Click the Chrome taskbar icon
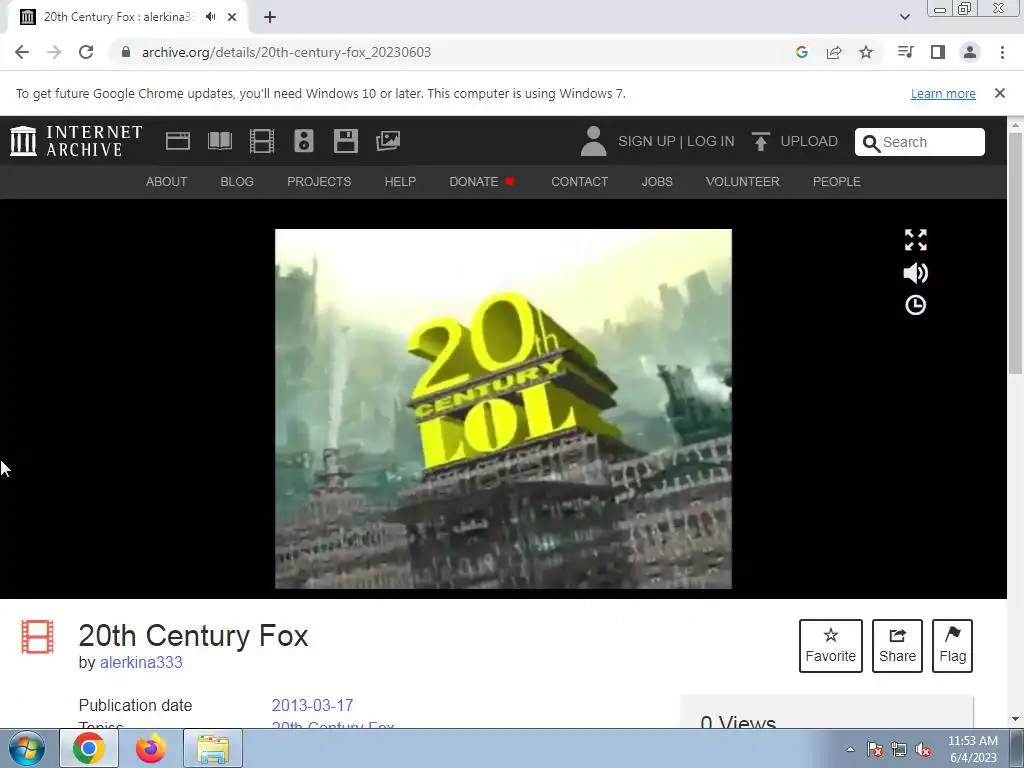 (89, 748)
